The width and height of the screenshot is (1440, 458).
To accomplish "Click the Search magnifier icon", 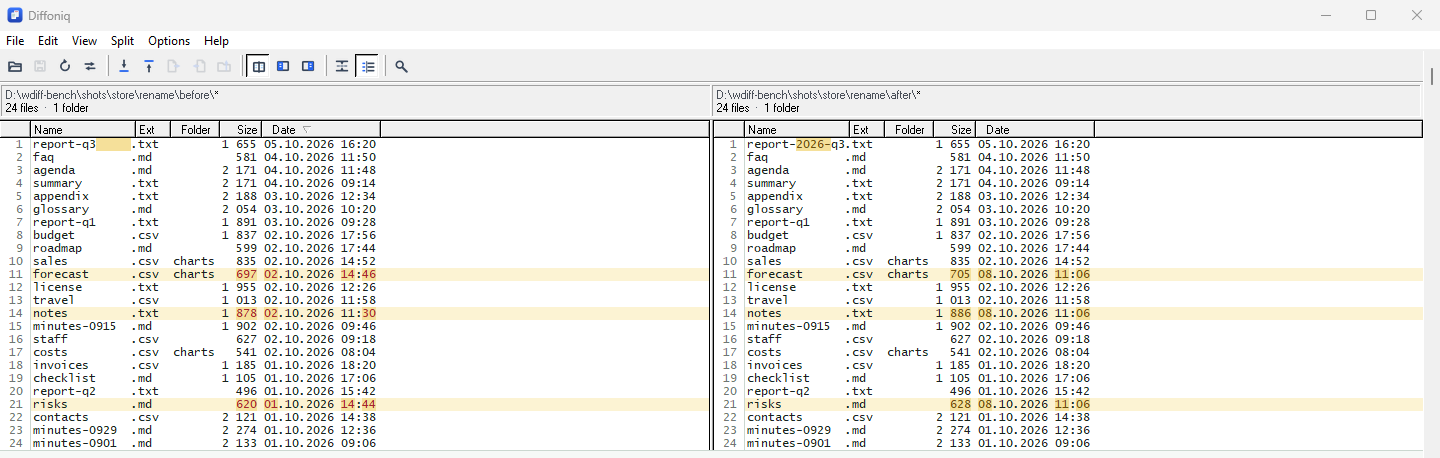I will [401, 66].
